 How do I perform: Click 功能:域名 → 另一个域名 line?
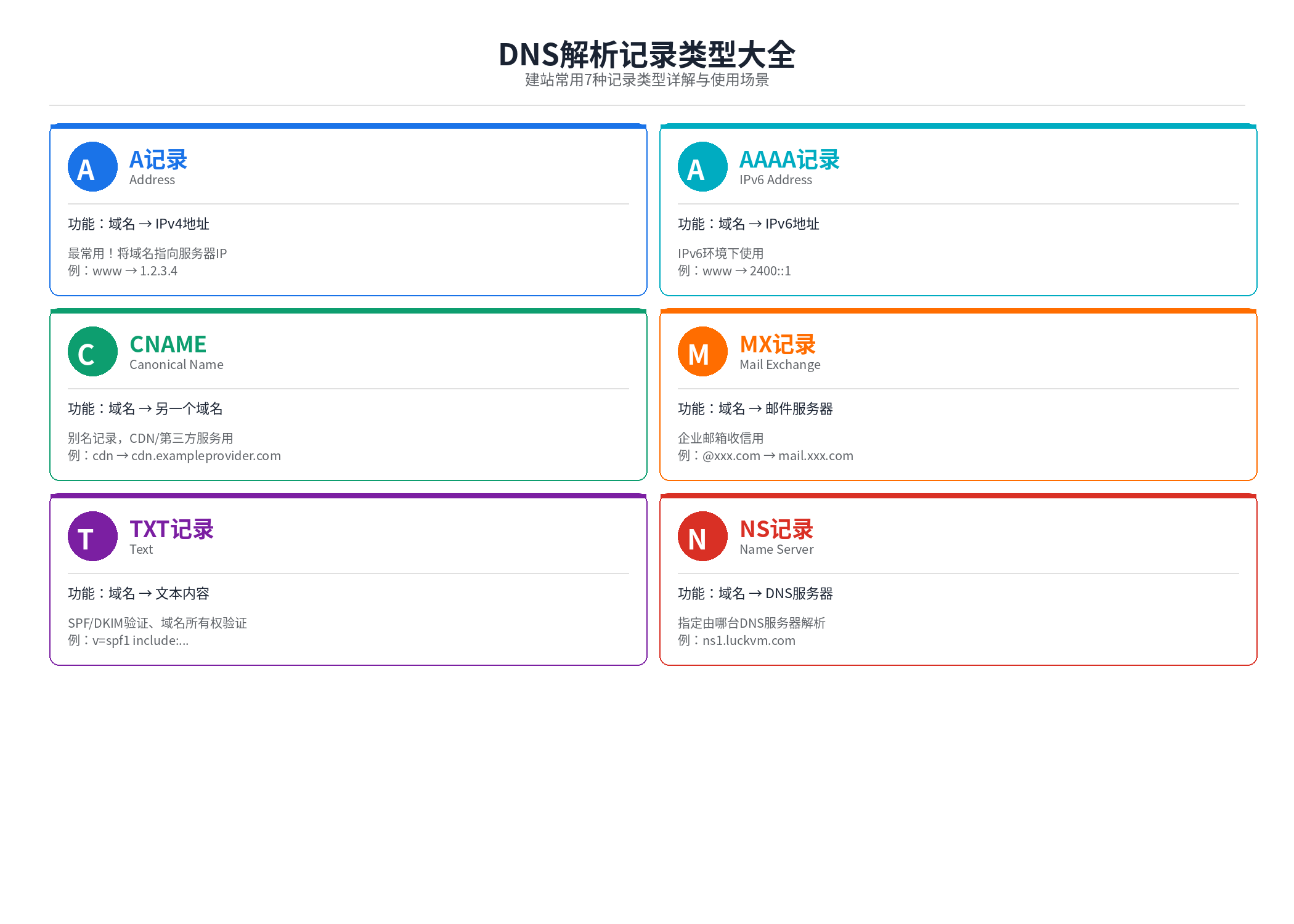click(145, 408)
